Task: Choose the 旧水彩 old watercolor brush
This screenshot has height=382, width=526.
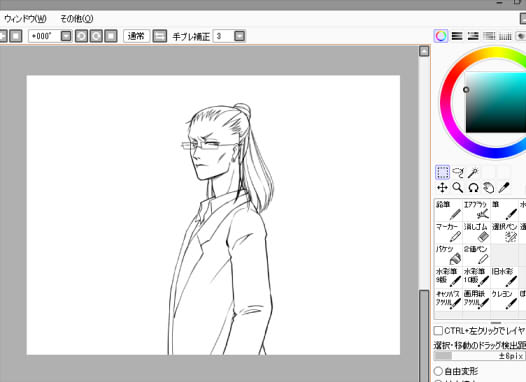Action: (505, 277)
